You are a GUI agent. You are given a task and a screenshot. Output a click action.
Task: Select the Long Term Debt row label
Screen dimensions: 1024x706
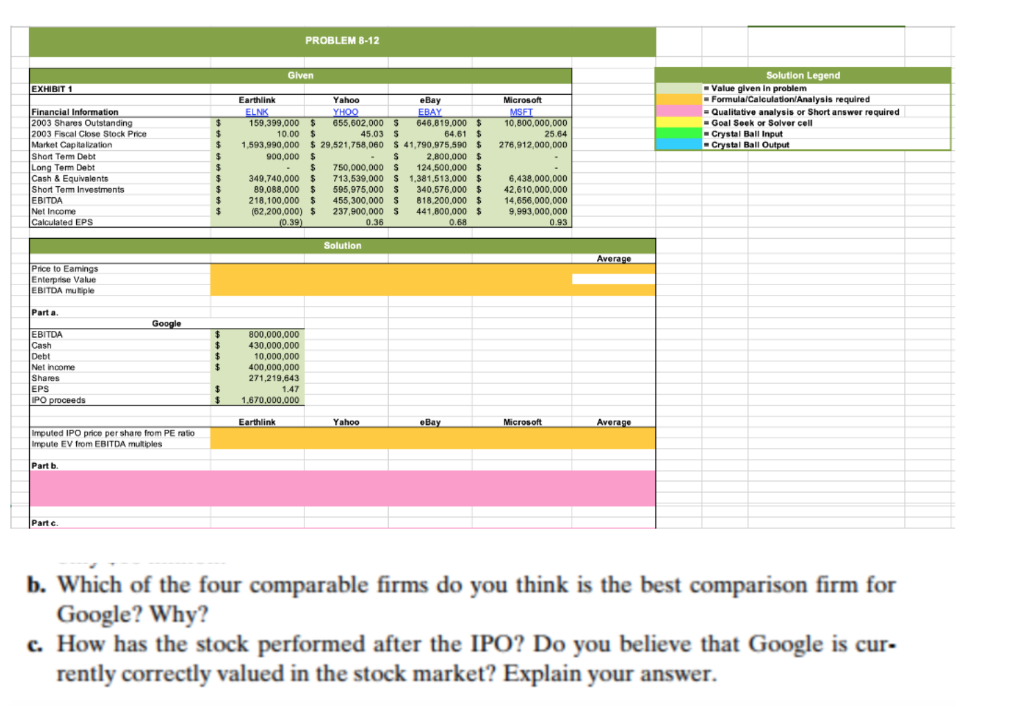pyautogui.click(x=63, y=168)
